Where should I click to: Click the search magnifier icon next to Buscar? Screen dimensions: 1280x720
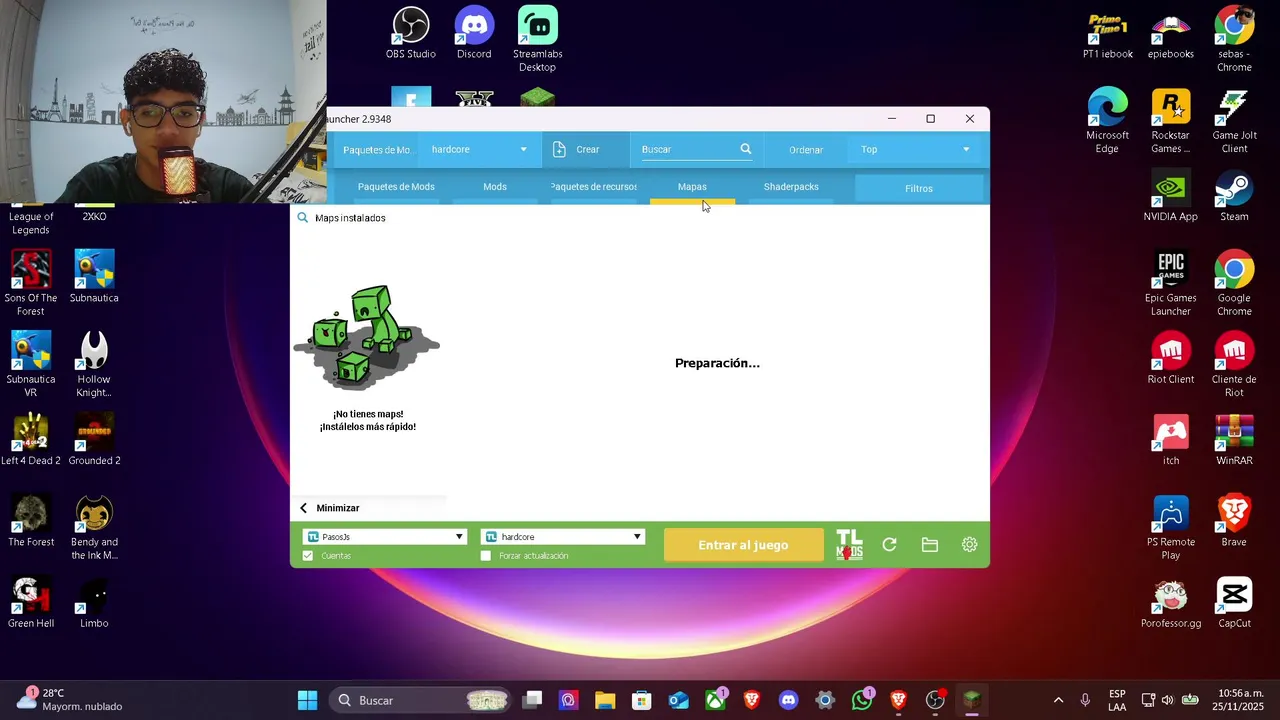click(x=745, y=149)
